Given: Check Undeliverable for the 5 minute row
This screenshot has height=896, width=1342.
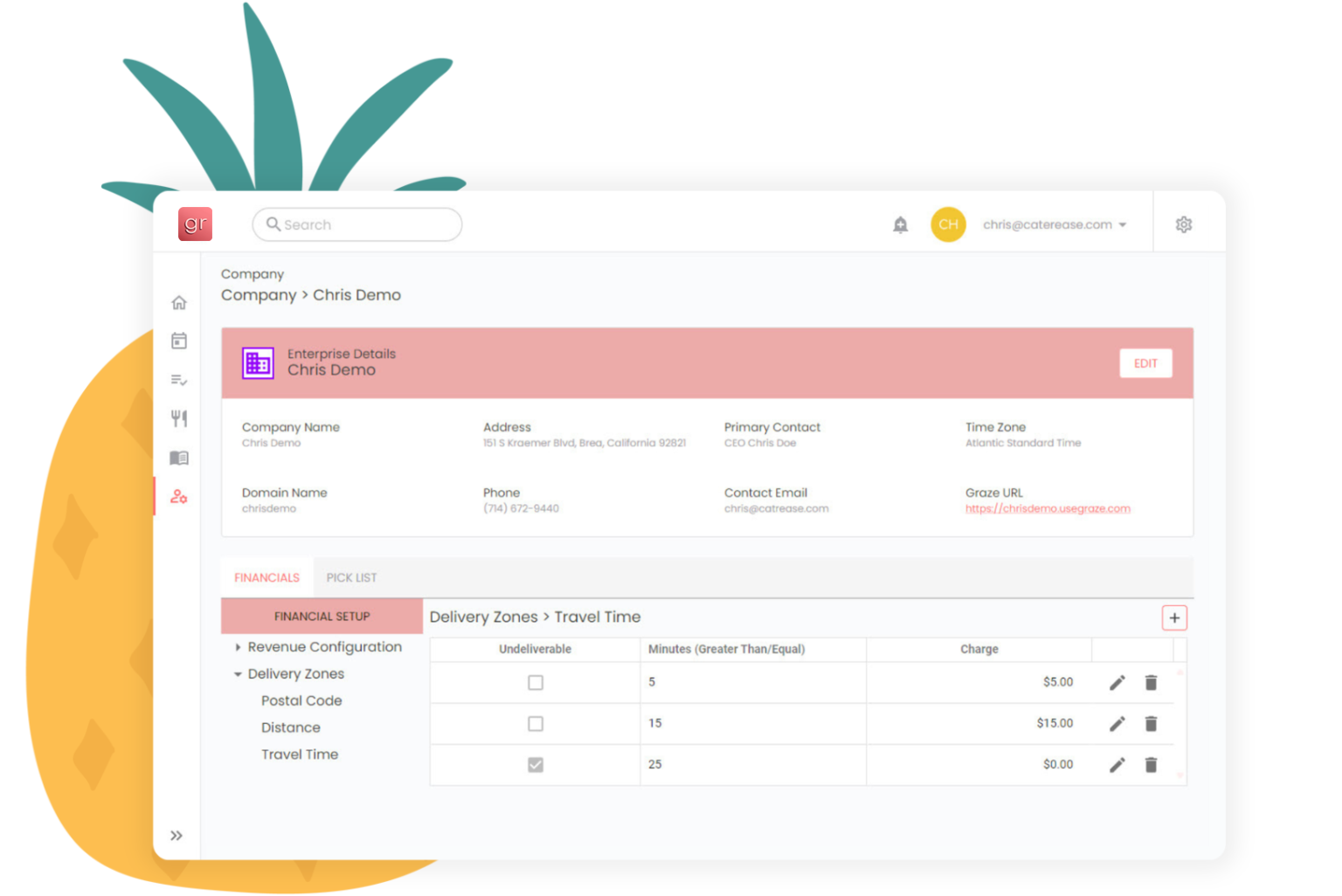Looking at the screenshot, I should pyautogui.click(x=536, y=683).
